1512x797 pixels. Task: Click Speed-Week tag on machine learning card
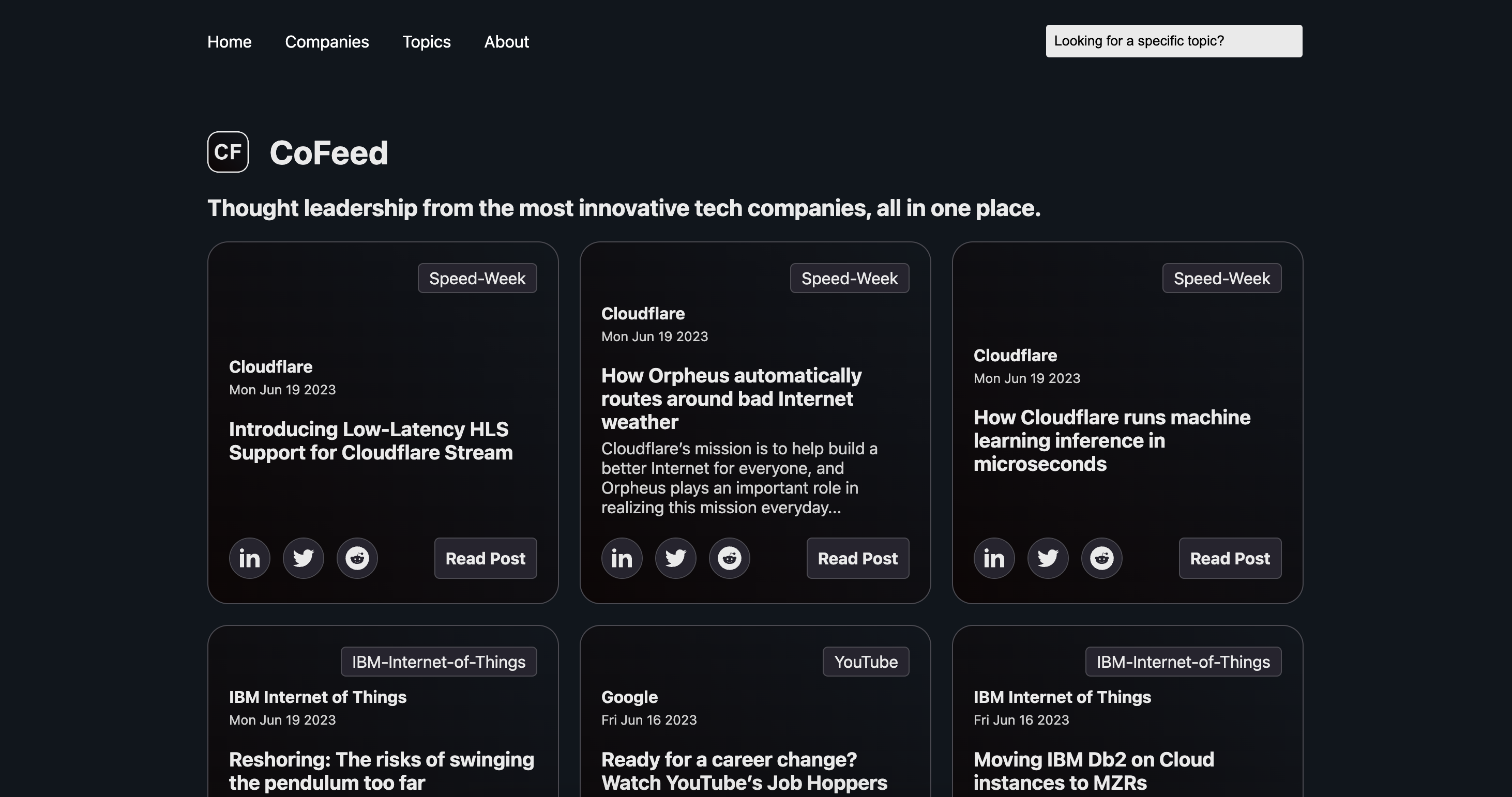coord(1222,278)
